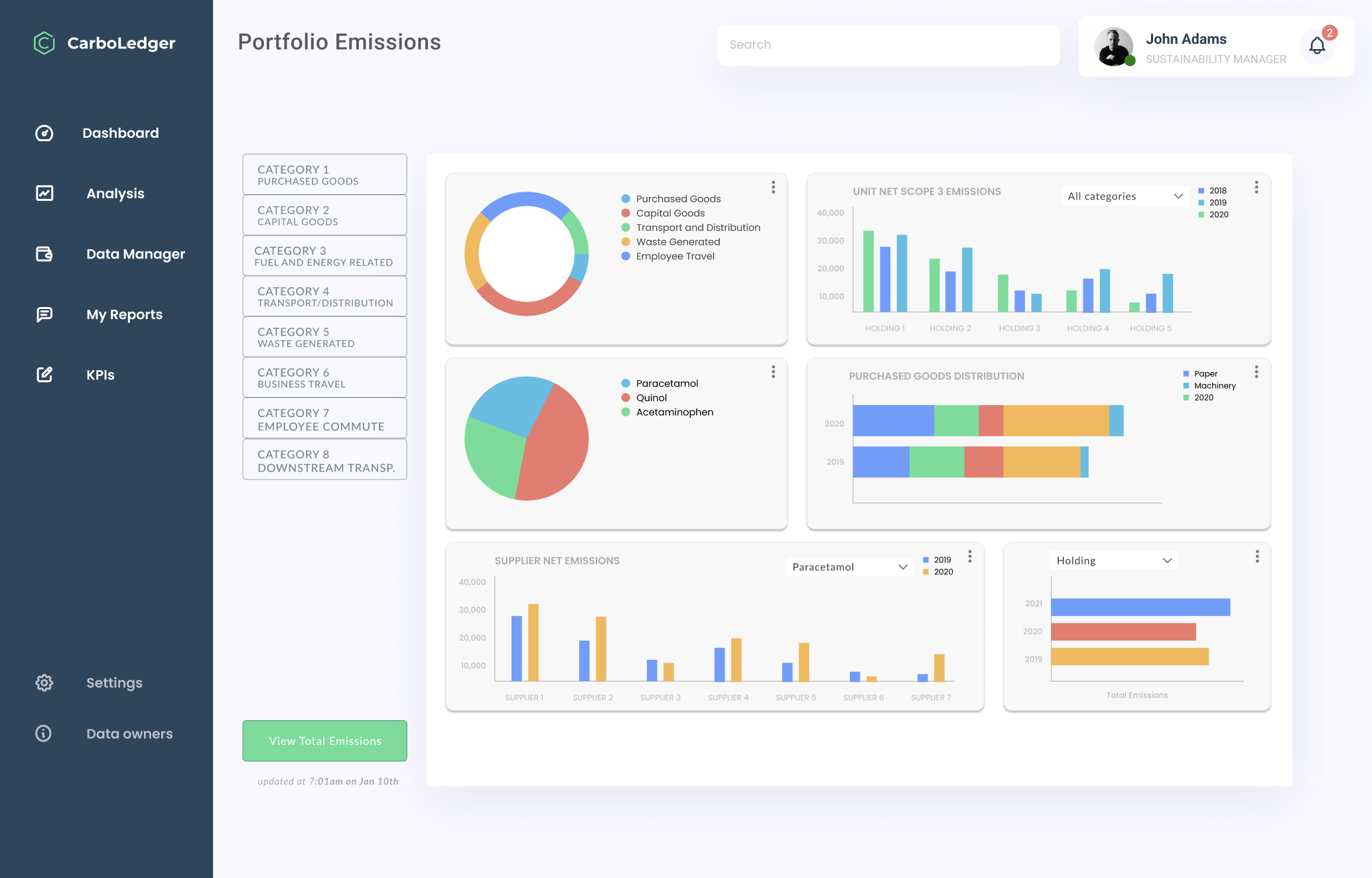
Task: Click the CarboLedger logo icon
Action: pyautogui.click(x=44, y=42)
